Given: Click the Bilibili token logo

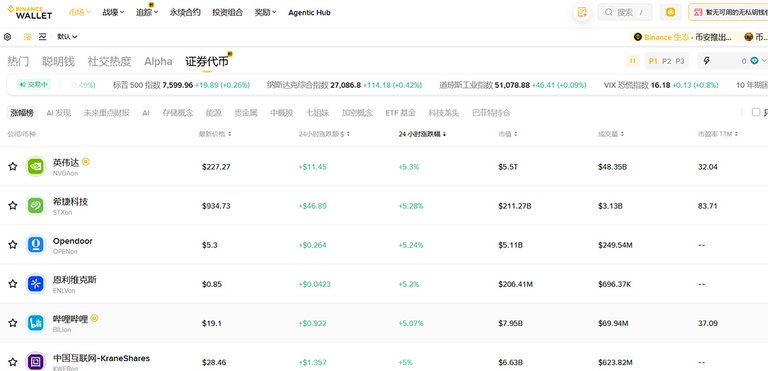Looking at the screenshot, I should pos(36,323).
